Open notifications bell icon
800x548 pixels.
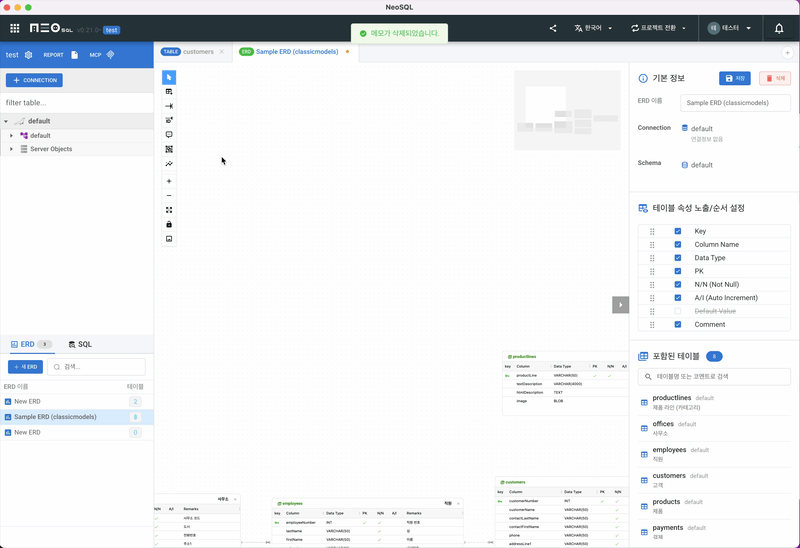point(779,28)
